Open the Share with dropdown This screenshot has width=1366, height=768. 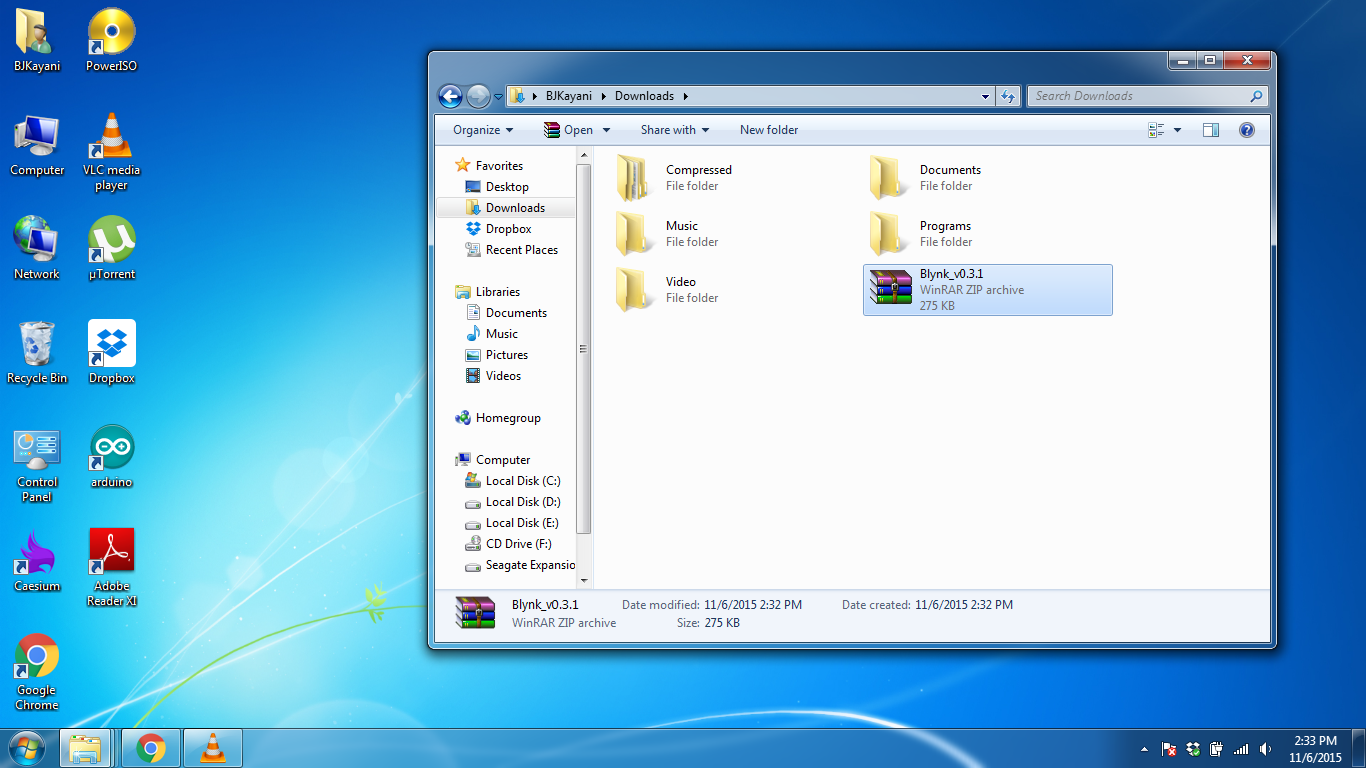(675, 130)
